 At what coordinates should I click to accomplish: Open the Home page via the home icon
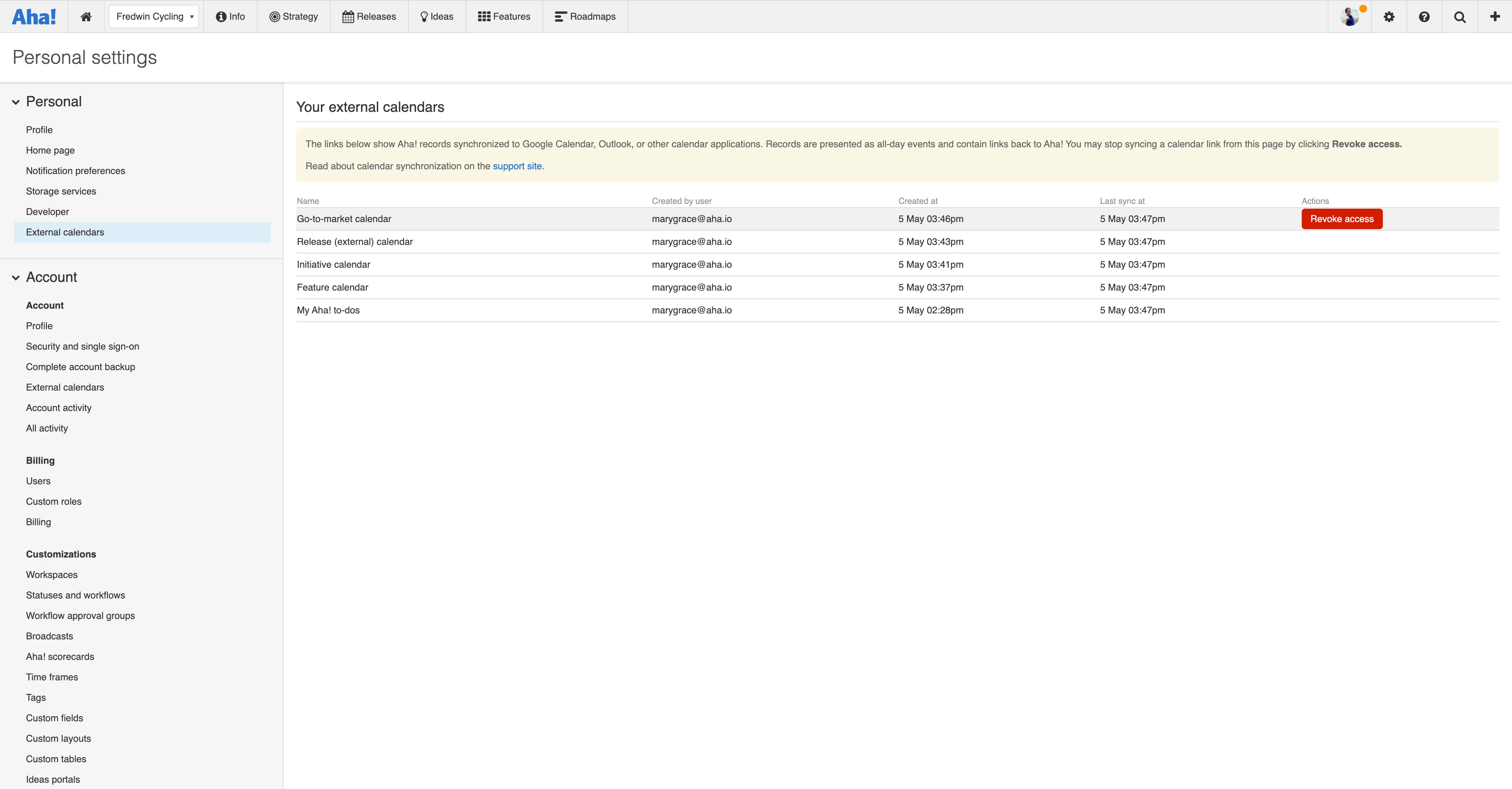[x=86, y=16]
